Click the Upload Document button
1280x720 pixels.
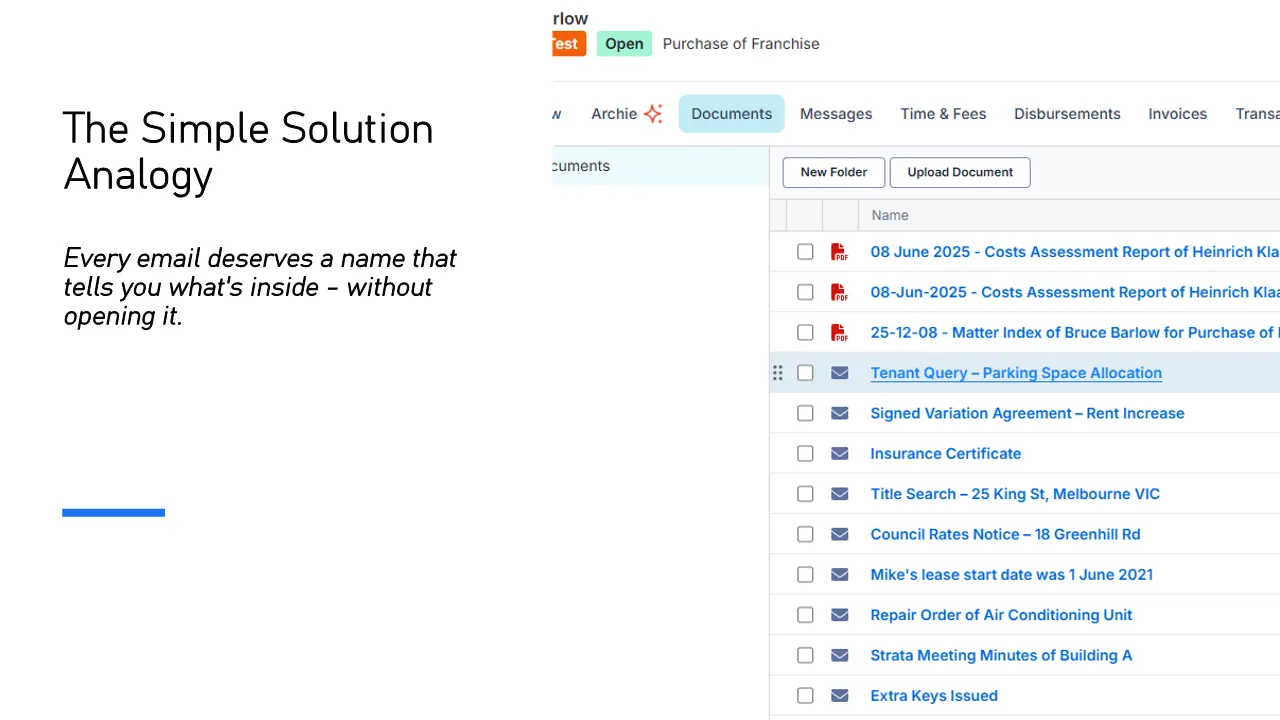(x=960, y=172)
